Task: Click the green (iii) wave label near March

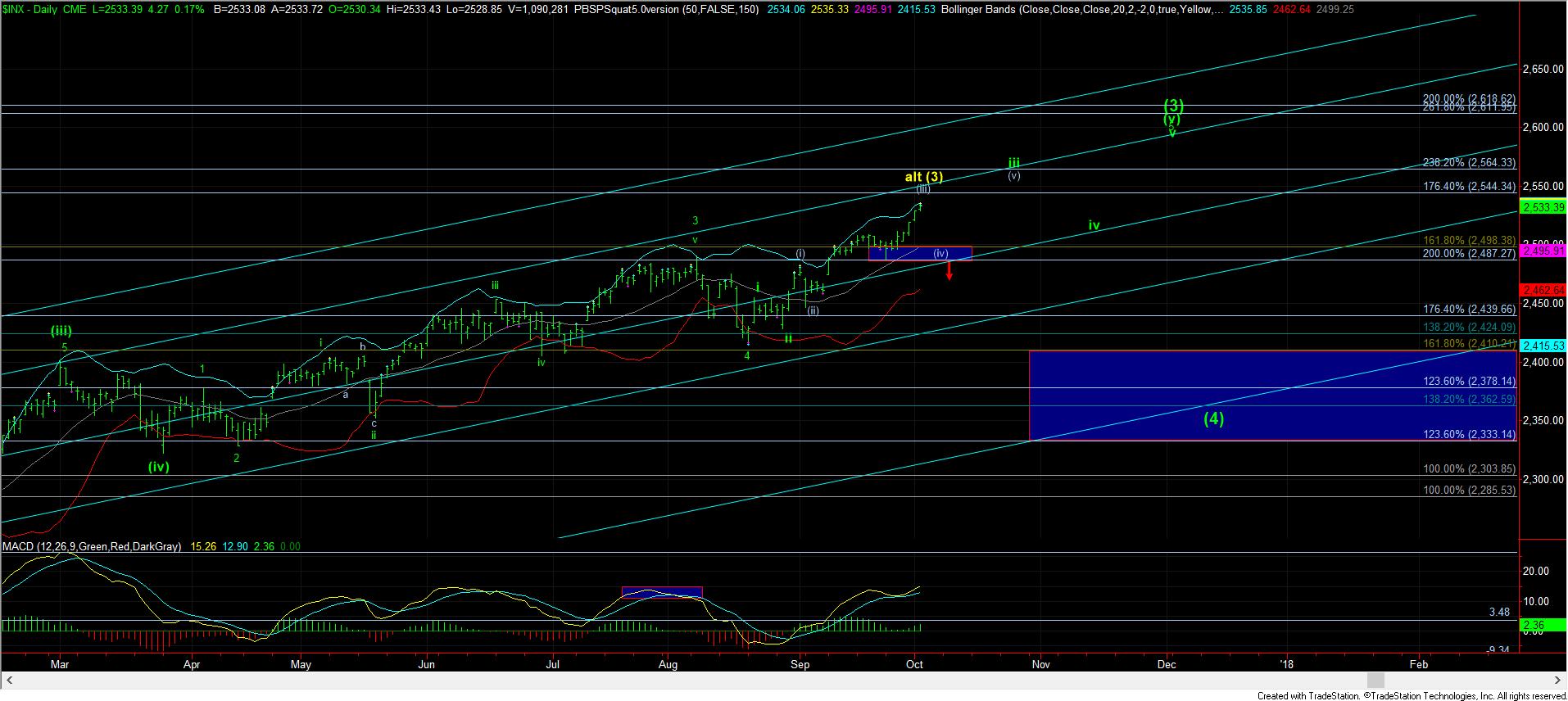Action: click(x=61, y=332)
